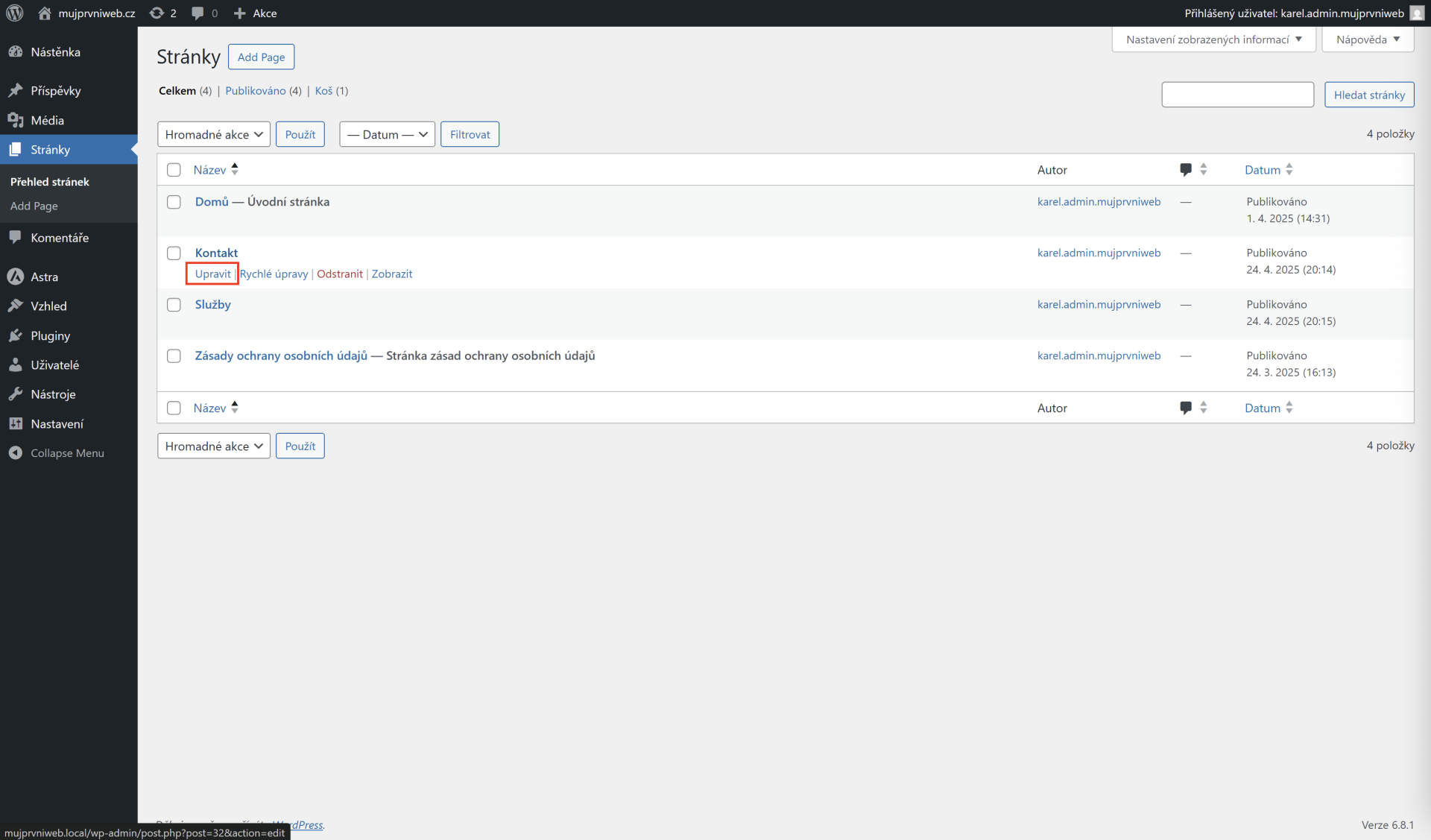This screenshot has height=840, width=1431.
Task: Click Upravit link under Kontakt
Action: [212, 274]
